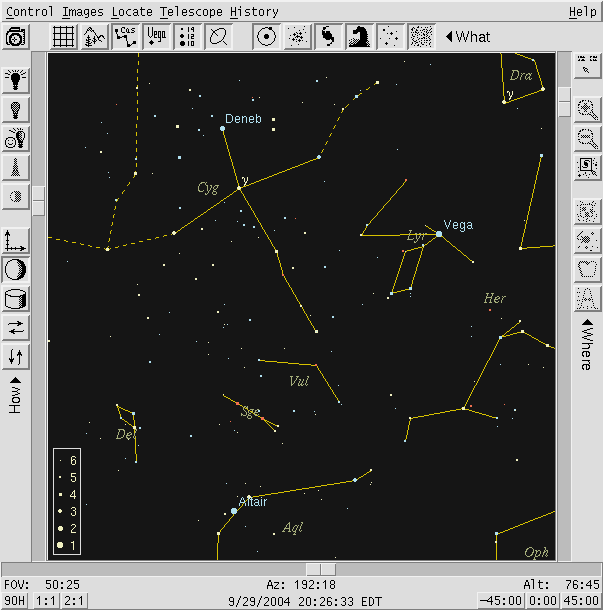Image resolution: width=603 pixels, height=610 pixels.
Task: Toggle constellation figures (Cas icon)
Action: [x=126, y=37]
